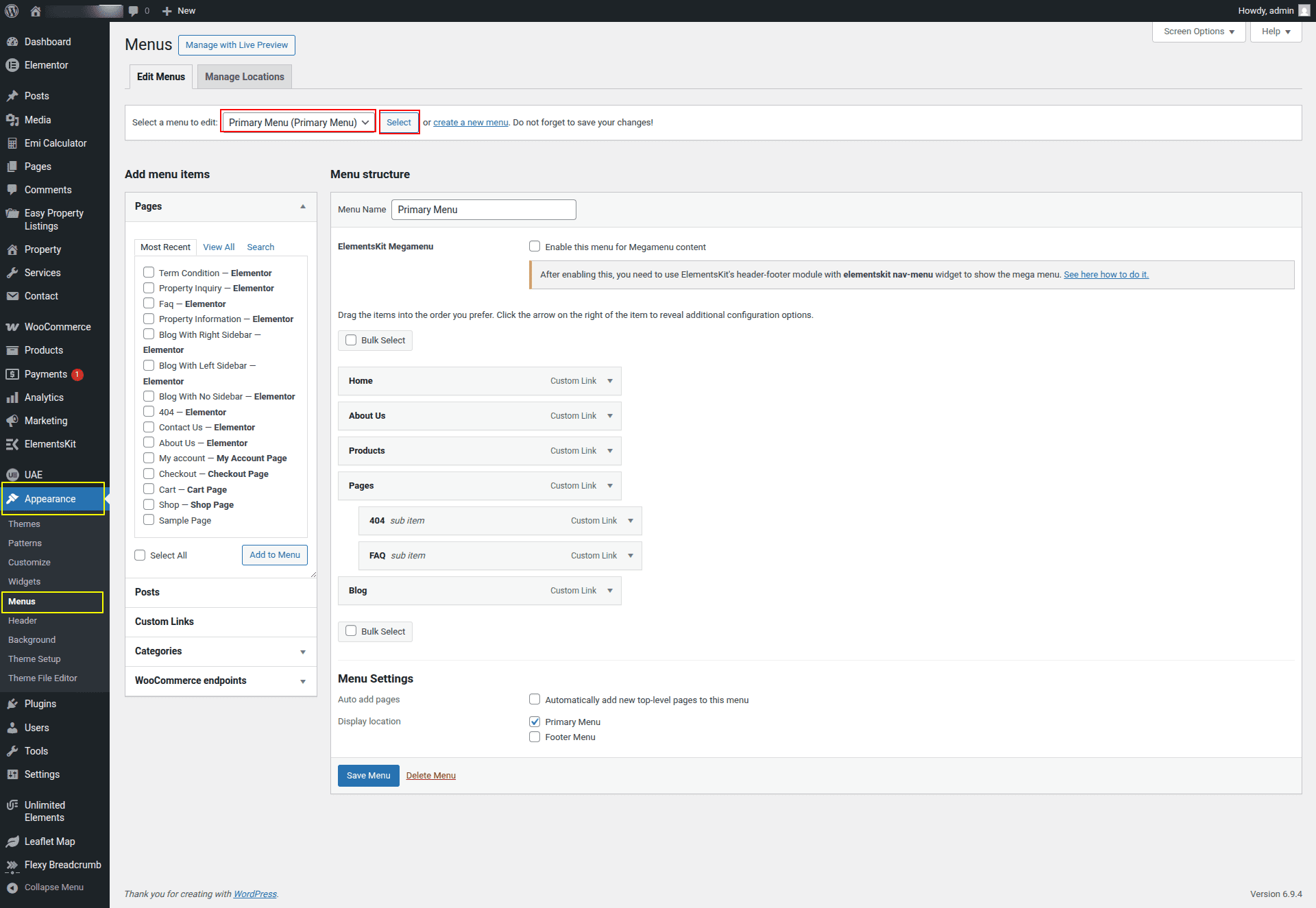Viewport: 1316px width, 908px height.
Task: Tick the Sample Page checkbox
Action: [149, 520]
